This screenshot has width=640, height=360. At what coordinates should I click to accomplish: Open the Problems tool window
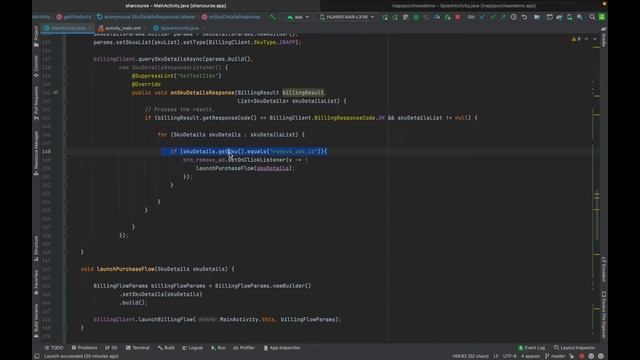84,348
